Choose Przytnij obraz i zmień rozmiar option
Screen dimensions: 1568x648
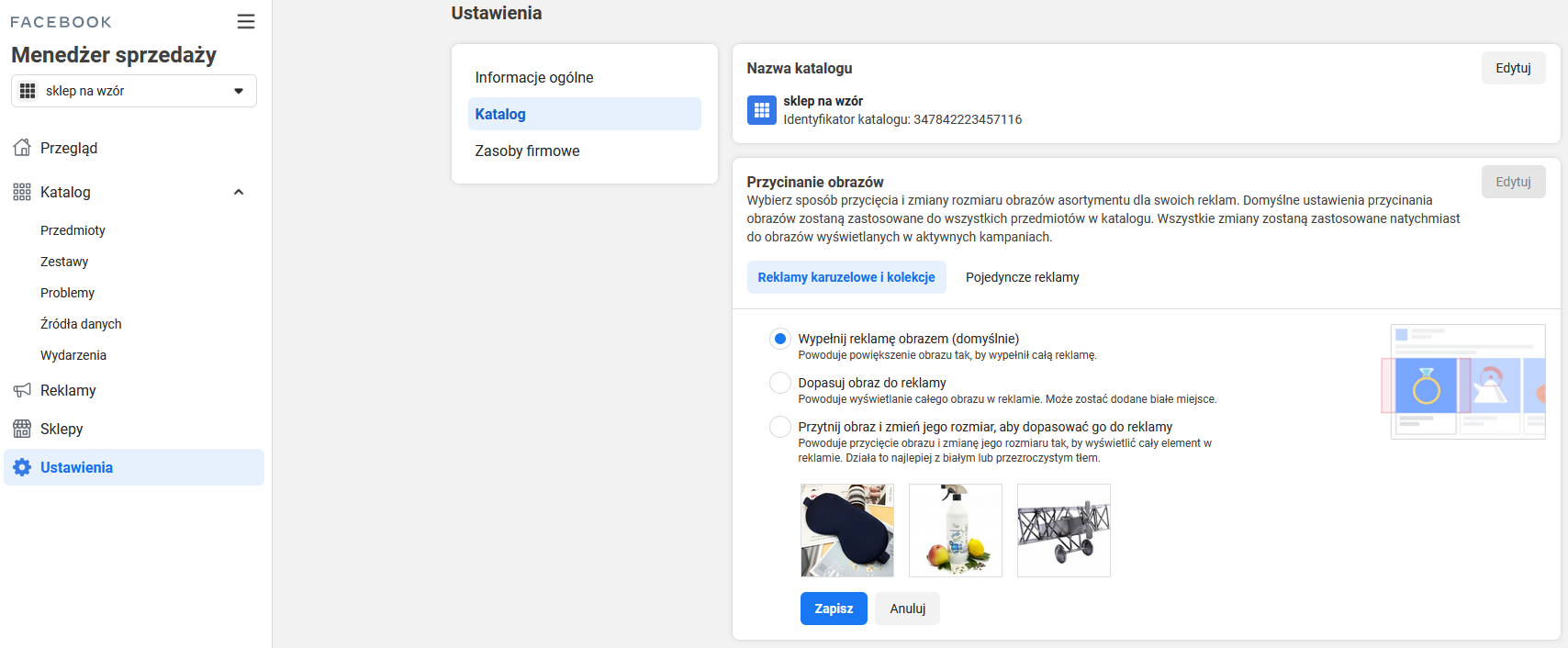click(x=779, y=427)
